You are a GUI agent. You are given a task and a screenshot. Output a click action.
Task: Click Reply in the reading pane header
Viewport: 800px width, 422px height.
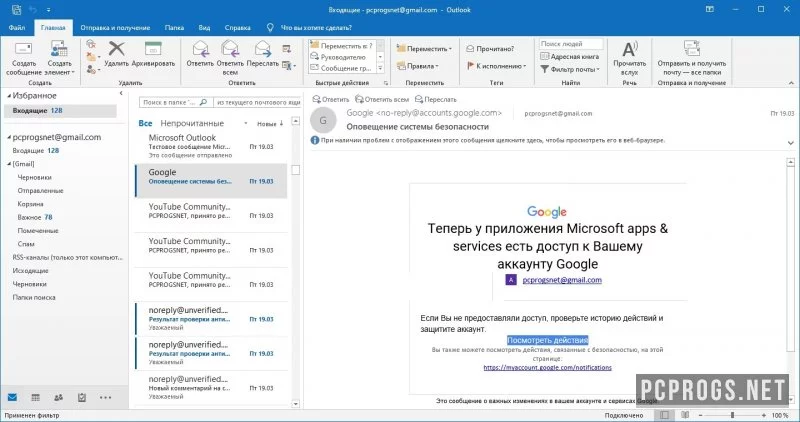[x=331, y=100]
